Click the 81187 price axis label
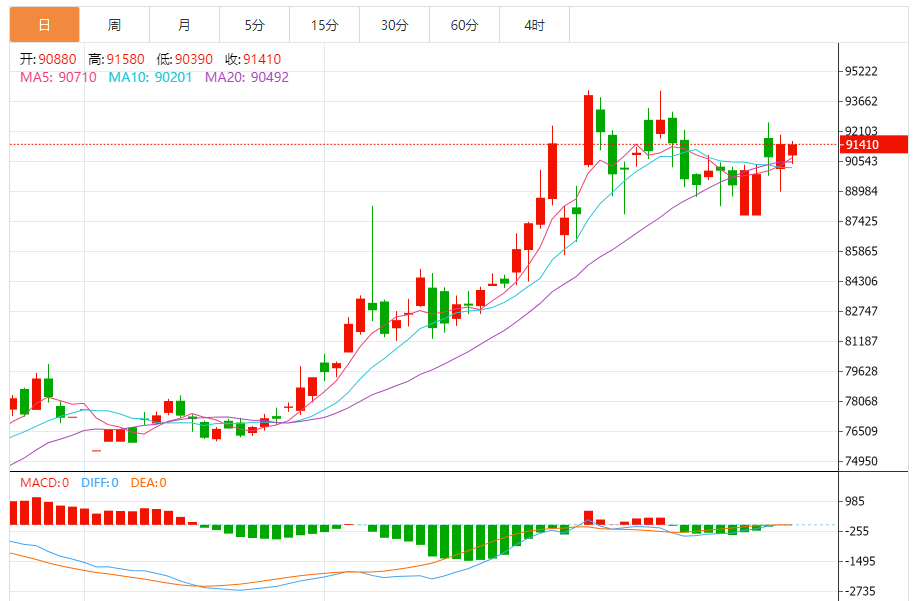Image resolution: width=914 pixels, height=601 pixels. coord(861,342)
